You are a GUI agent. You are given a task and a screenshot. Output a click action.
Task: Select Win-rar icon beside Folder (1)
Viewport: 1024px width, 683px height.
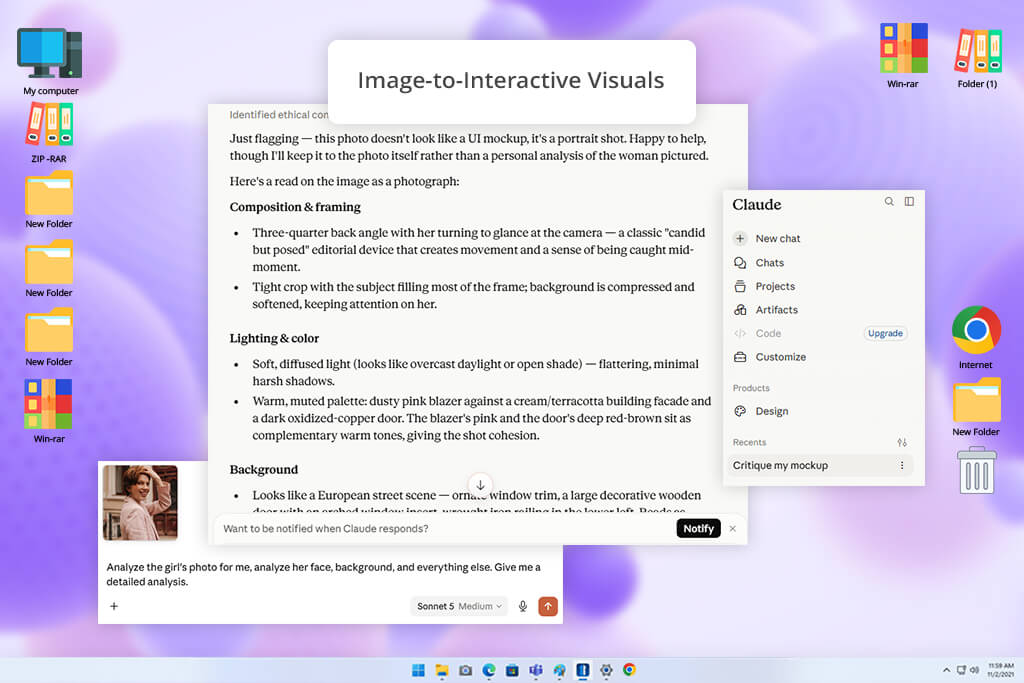(x=903, y=55)
